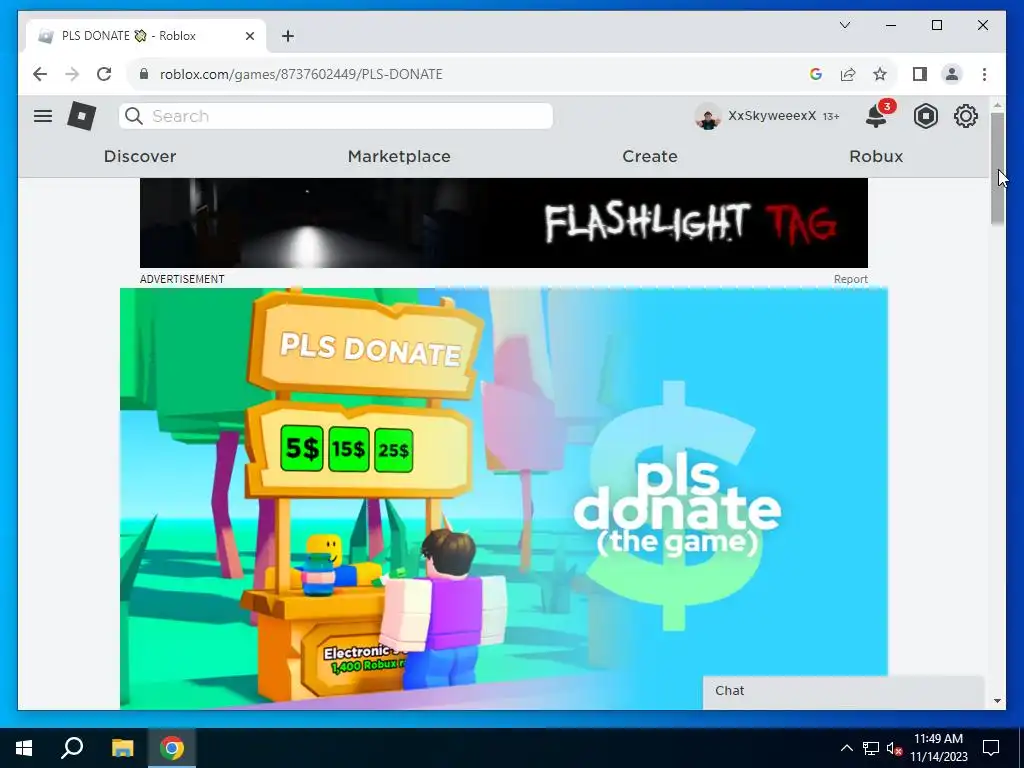Open the Chrome three-dot menu
The width and height of the screenshot is (1024, 768).
pyautogui.click(x=984, y=74)
